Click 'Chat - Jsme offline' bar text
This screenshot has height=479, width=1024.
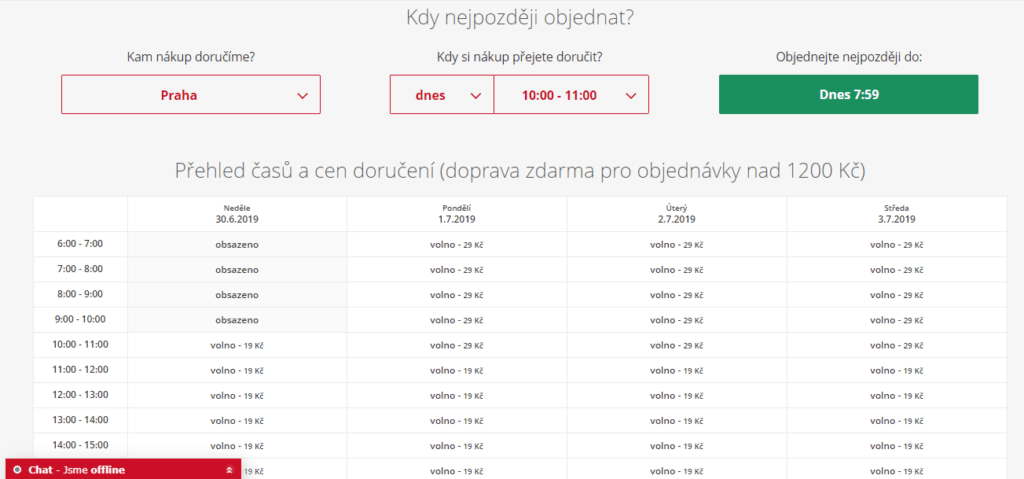pos(77,470)
